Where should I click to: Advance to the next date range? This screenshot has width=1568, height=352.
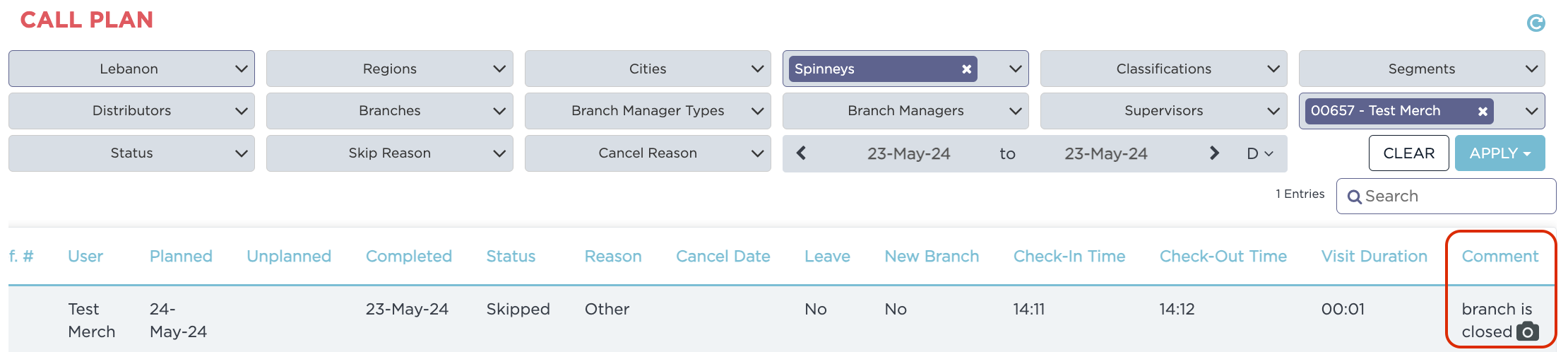(1214, 153)
